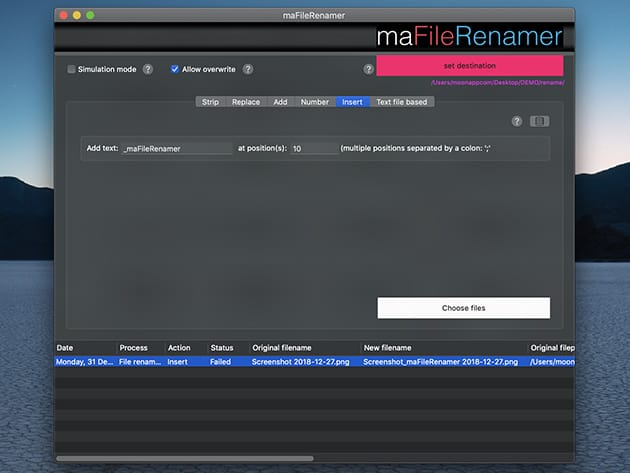Image resolution: width=630 pixels, height=473 pixels.
Task: Click the Choose files button
Action: tap(463, 308)
